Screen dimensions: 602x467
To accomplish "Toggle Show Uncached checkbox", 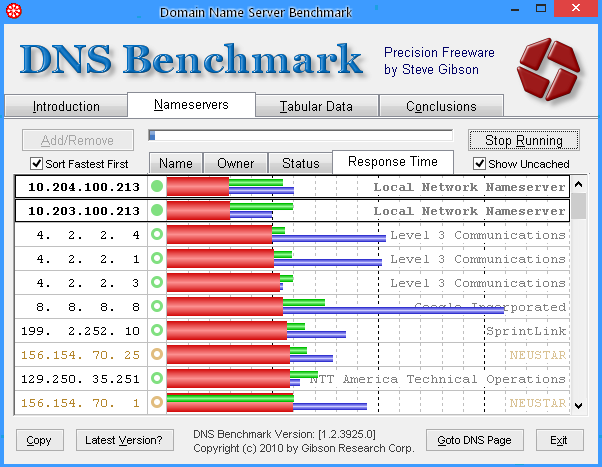I will (x=479, y=164).
